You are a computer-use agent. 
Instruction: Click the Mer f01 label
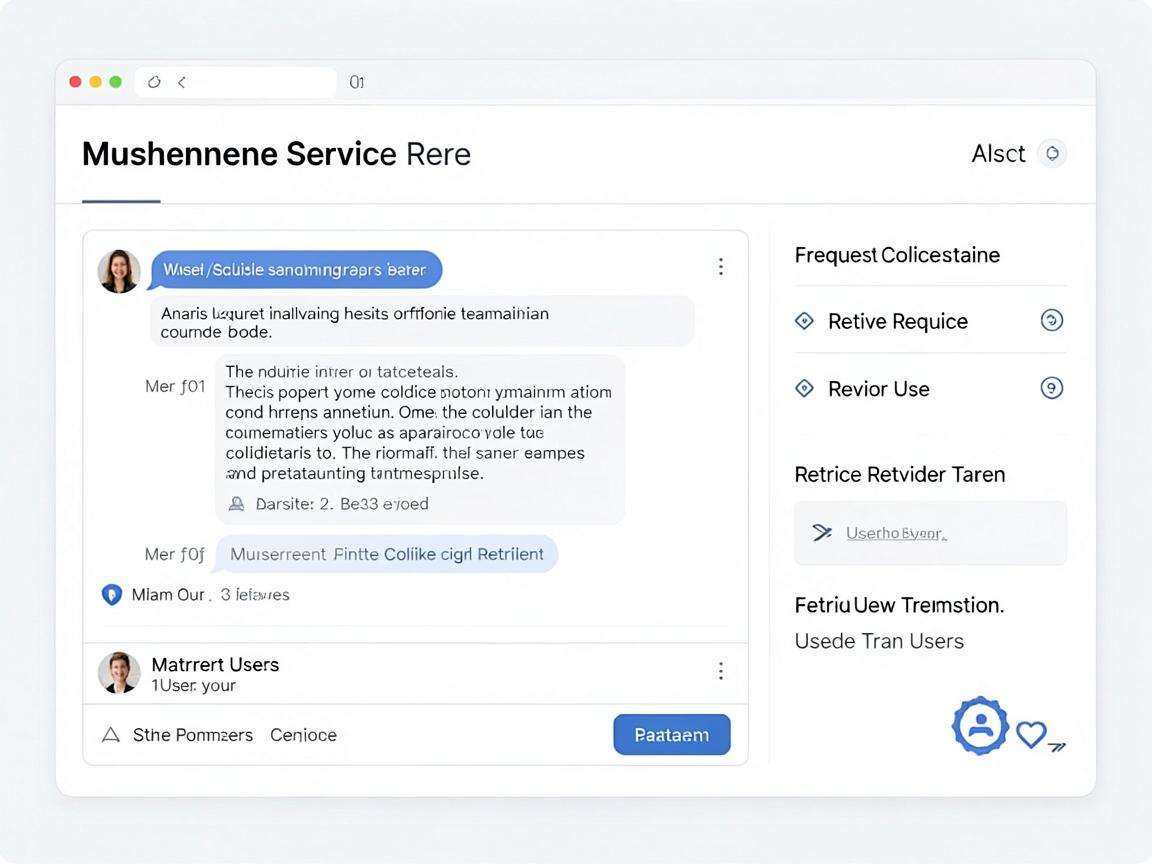[x=175, y=386]
